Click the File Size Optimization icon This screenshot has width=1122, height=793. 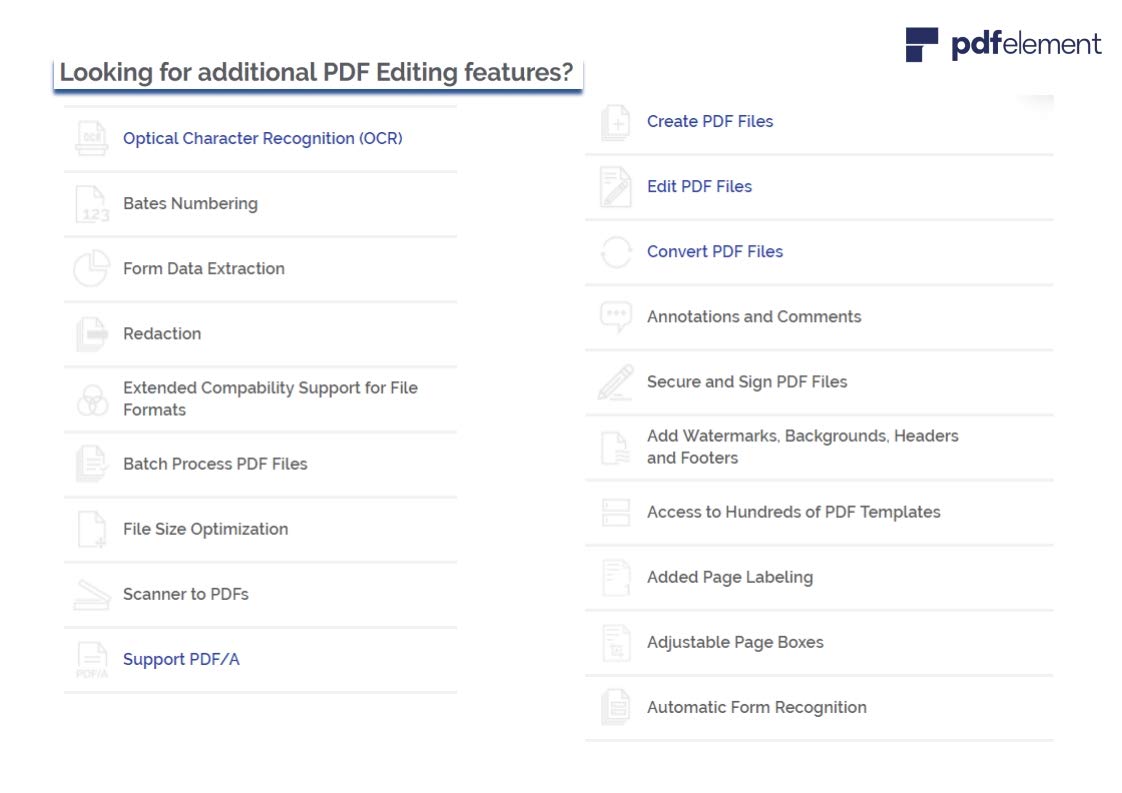[x=92, y=529]
